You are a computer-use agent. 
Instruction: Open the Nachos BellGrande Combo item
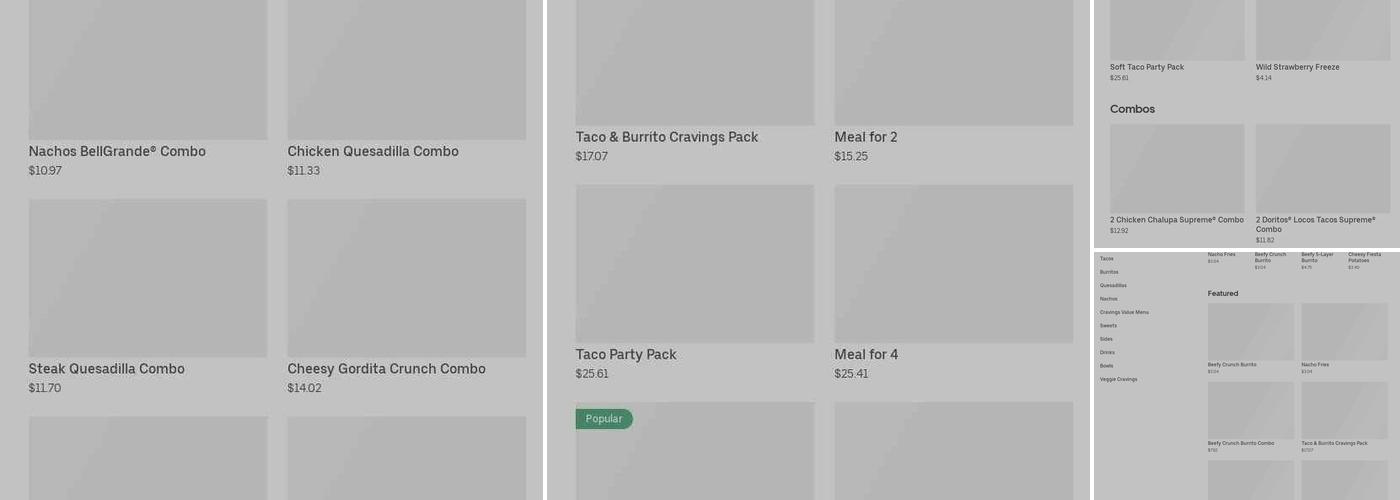click(x=147, y=70)
